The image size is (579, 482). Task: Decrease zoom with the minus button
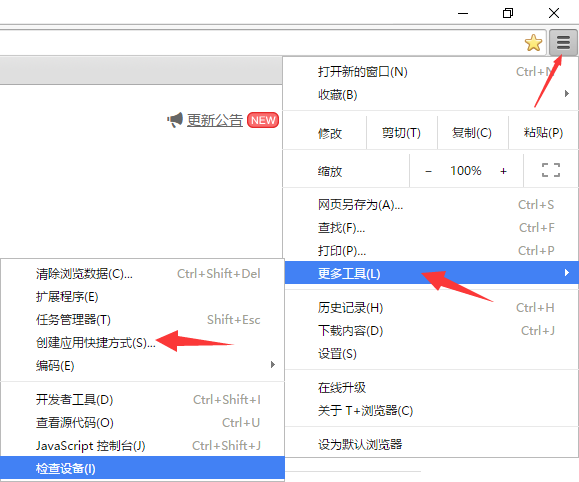coord(428,171)
